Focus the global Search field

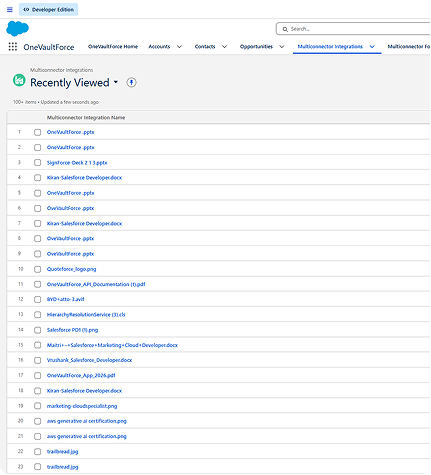coord(353,29)
